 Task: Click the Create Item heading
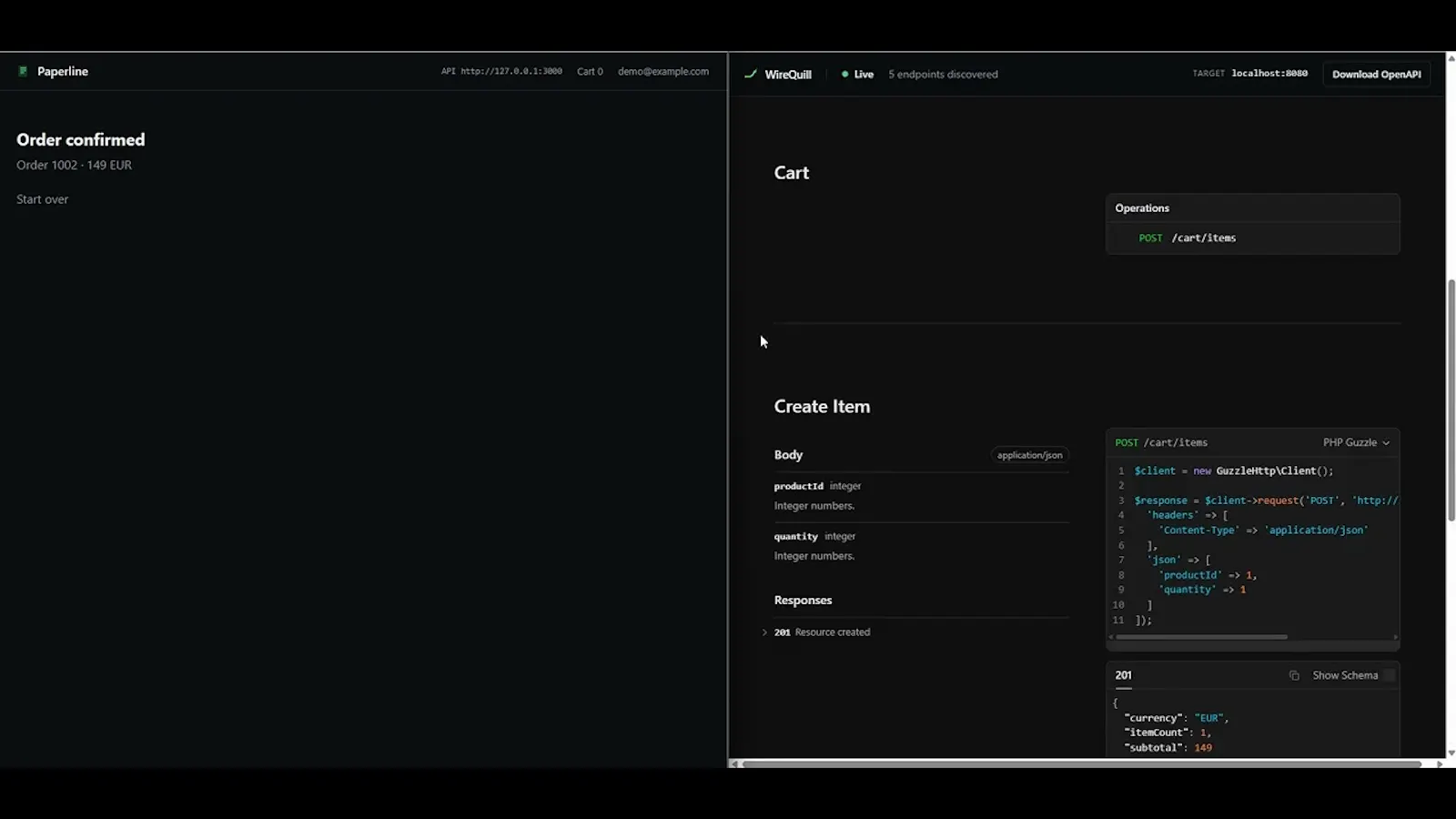click(822, 407)
